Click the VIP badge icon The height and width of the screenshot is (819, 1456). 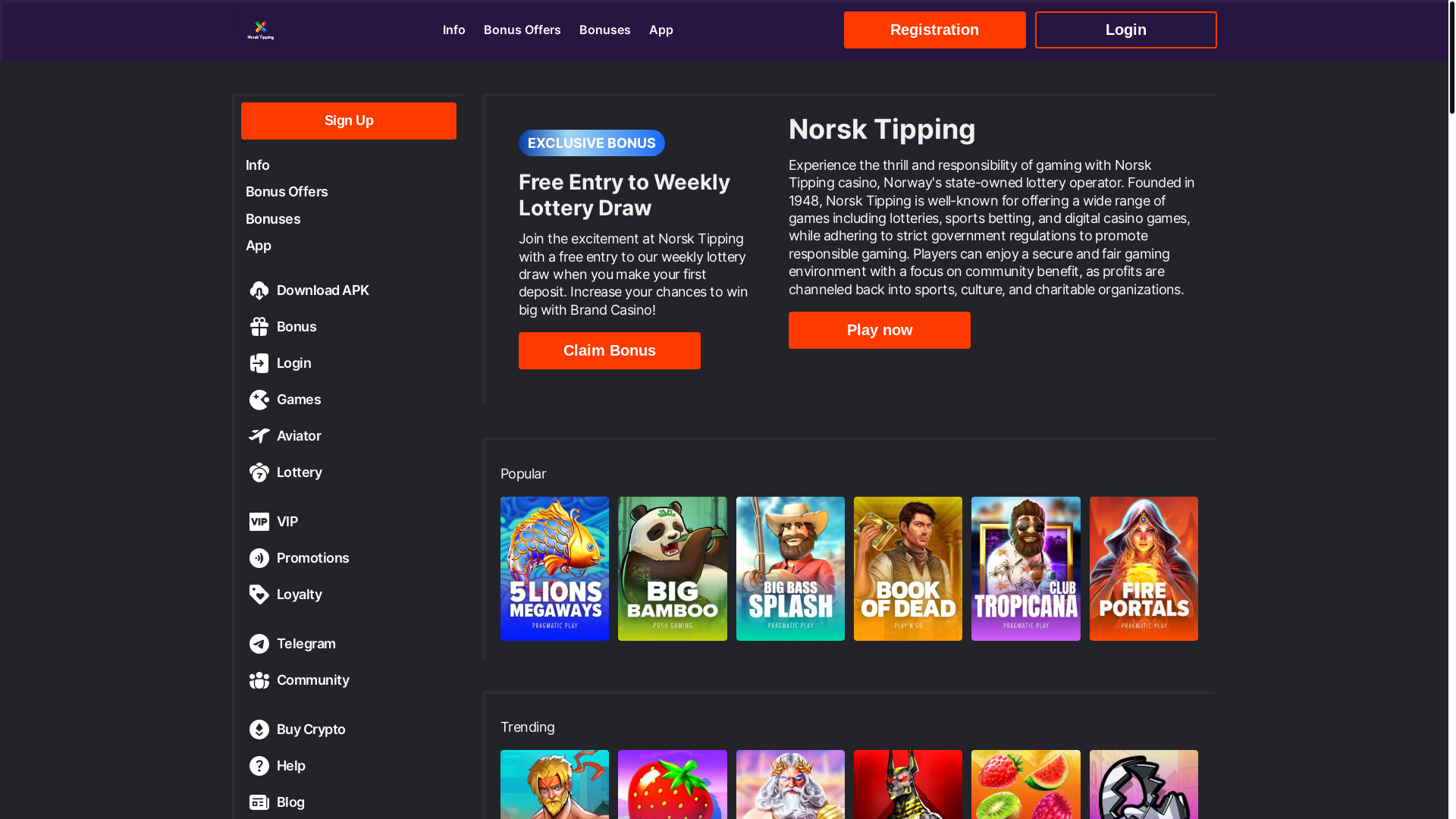pyautogui.click(x=259, y=522)
